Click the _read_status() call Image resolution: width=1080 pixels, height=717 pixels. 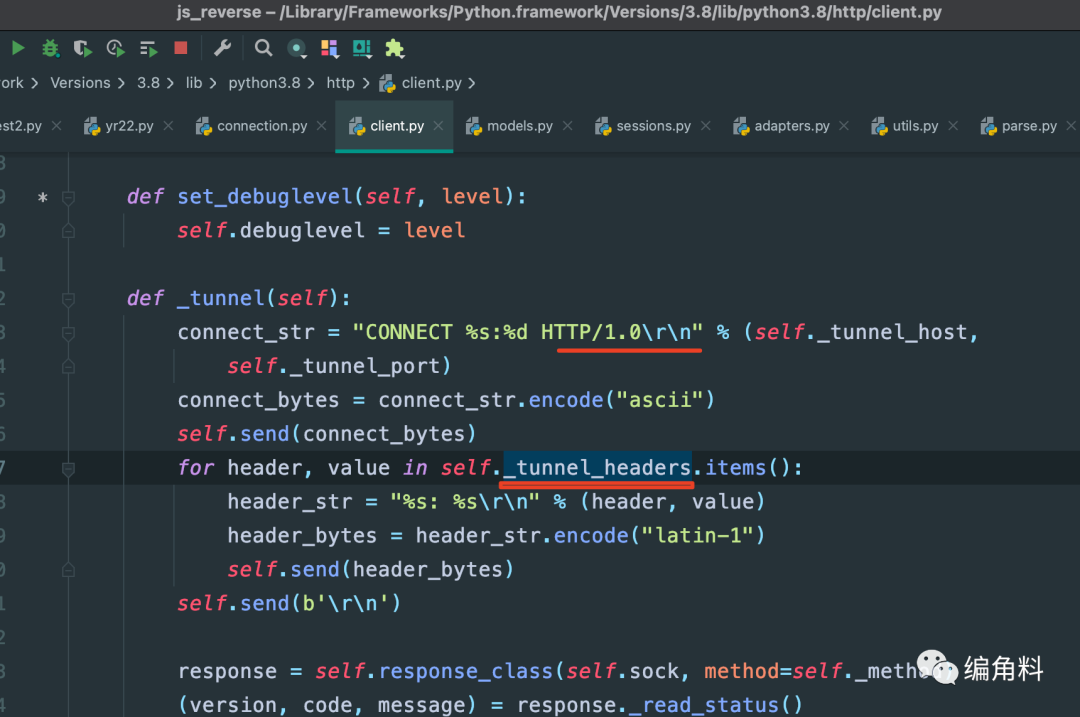pyautogui.click(x=716, y=705)
